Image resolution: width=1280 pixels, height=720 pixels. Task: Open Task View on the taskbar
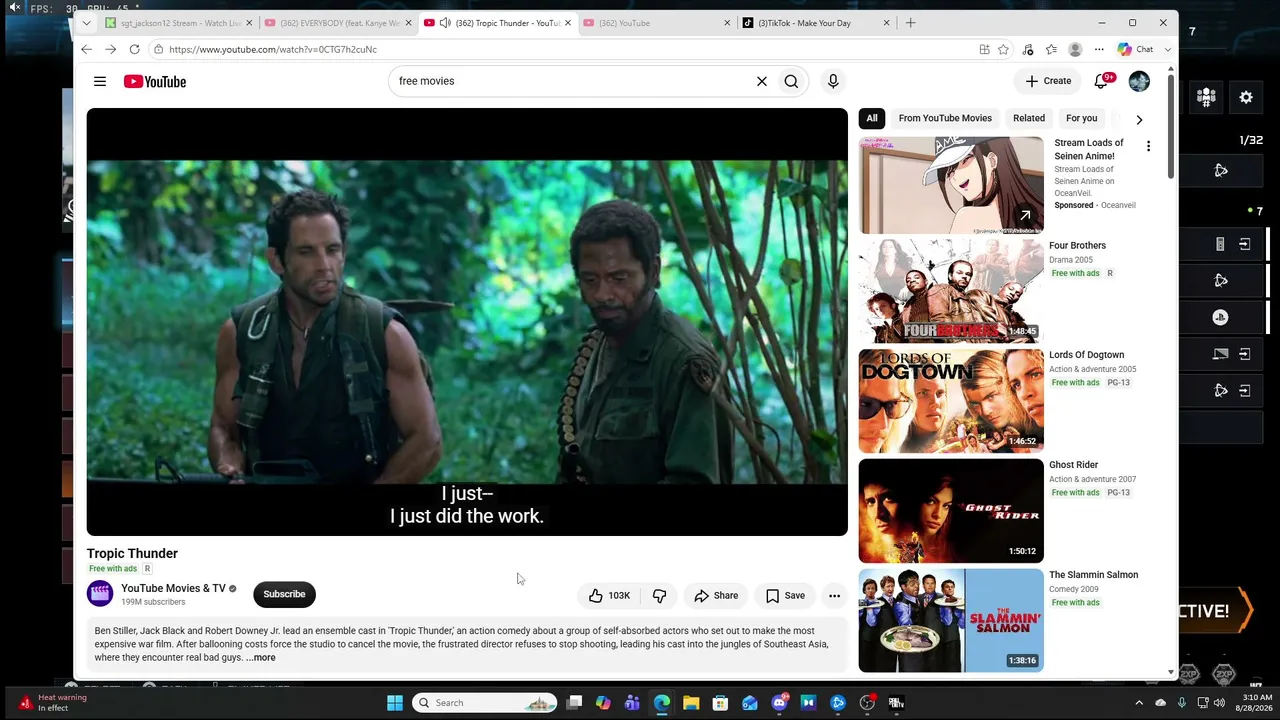574,703
